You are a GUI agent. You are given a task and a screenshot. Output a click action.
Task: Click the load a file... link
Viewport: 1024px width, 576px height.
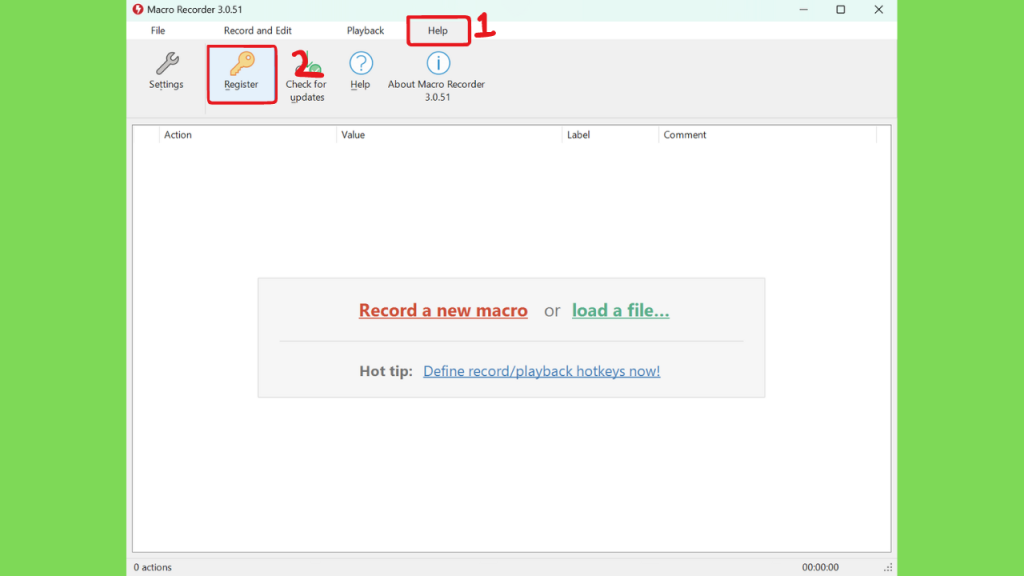click(620, 310)
